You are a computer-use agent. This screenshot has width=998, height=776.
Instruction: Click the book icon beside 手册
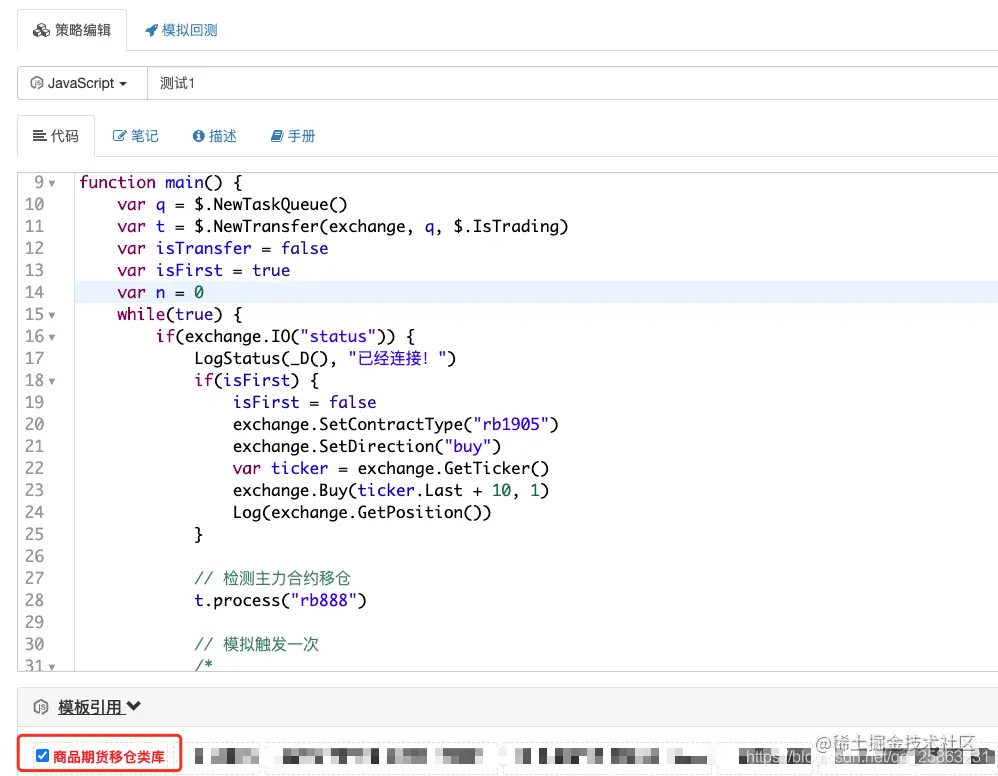click(277, 136)
